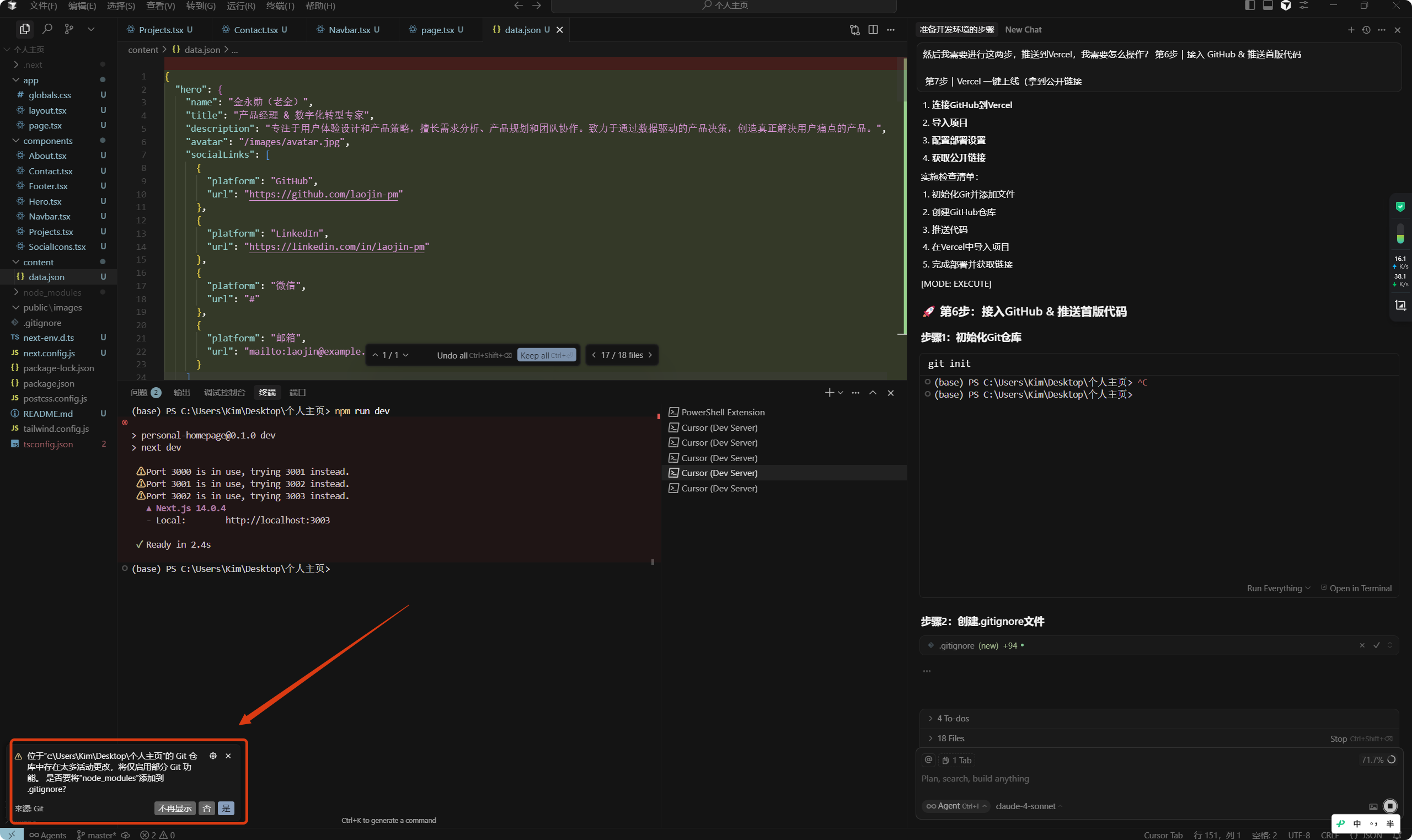Add a new terminal with the plus icon
Viewport: 1412px width, 840px height.
(x=829, y=392)
